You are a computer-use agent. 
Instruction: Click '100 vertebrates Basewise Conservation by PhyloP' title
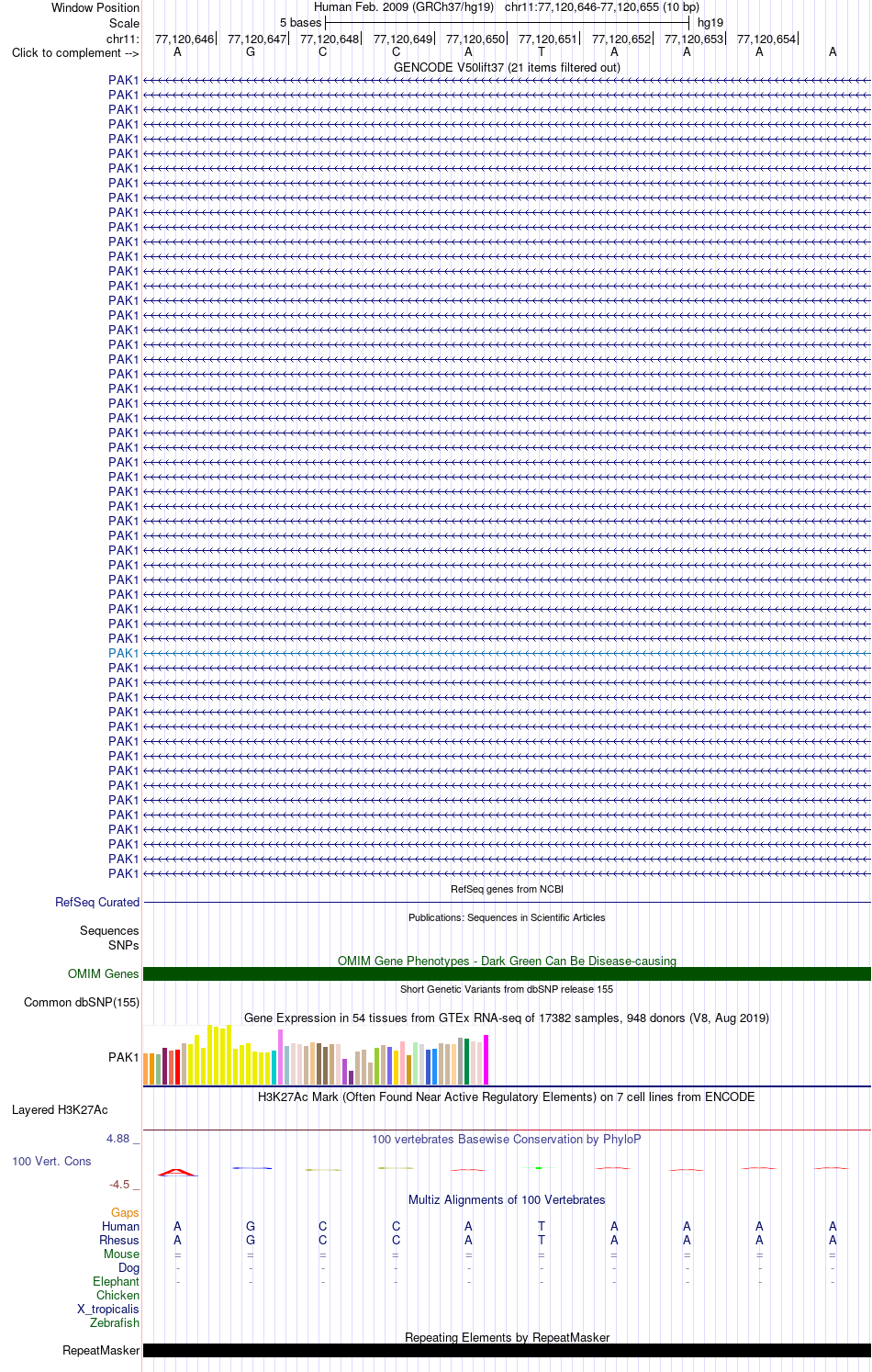tap(507, 1139)
